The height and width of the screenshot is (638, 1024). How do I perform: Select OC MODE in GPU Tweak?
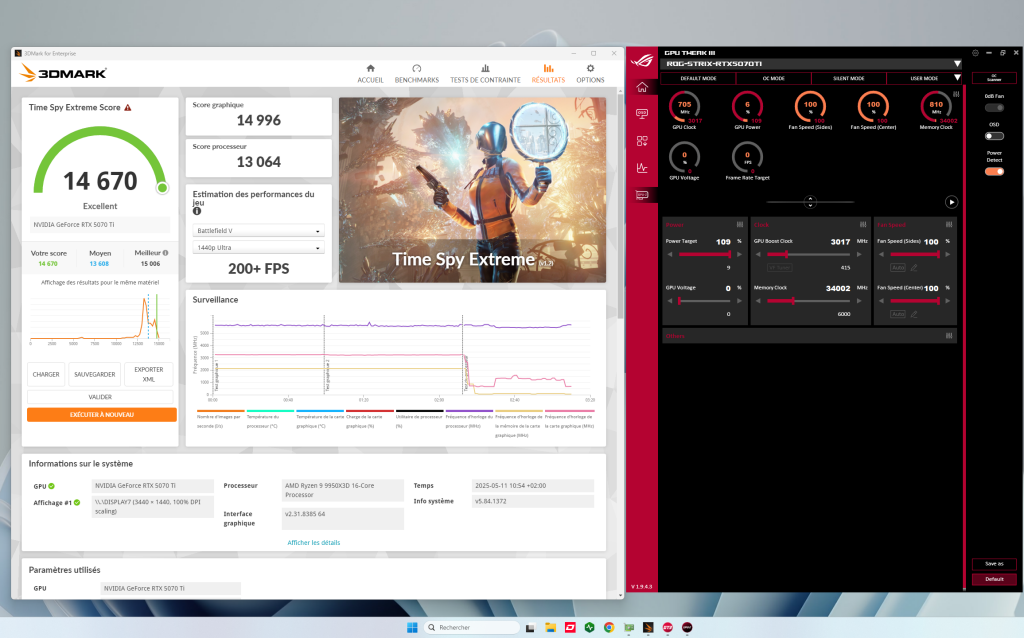[774, 78]
